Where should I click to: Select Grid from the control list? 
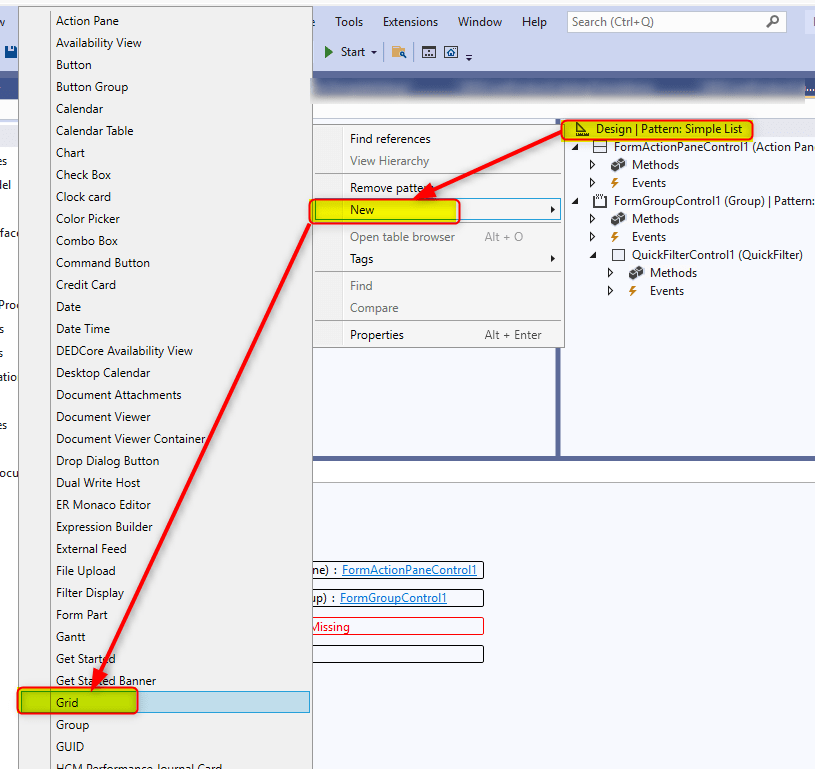pyautogui.click(x=68, y=703)
